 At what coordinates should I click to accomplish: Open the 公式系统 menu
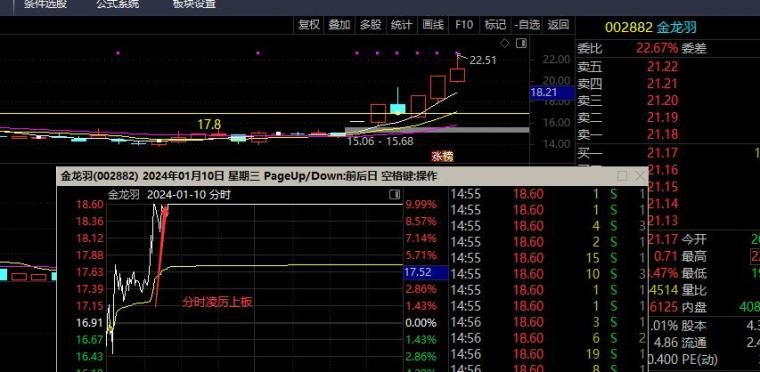pyautogui.click(x=117, y=4)
